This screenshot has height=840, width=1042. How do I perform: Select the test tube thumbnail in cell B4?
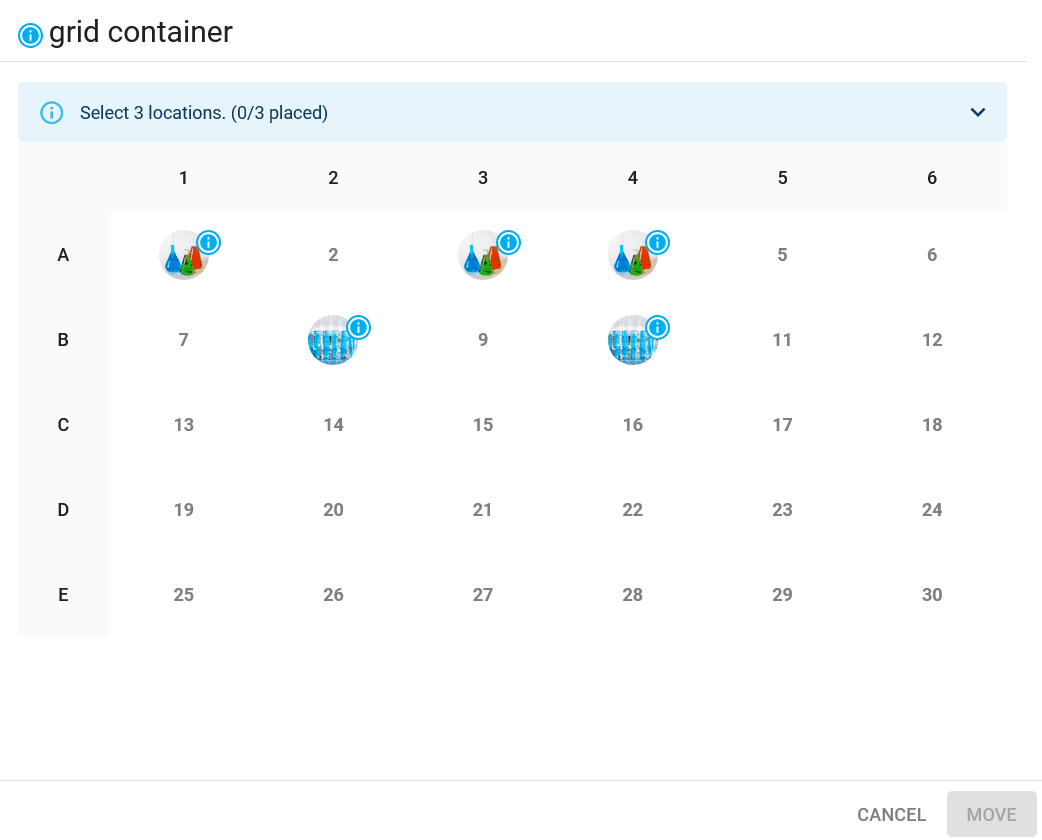coord(633,340)
